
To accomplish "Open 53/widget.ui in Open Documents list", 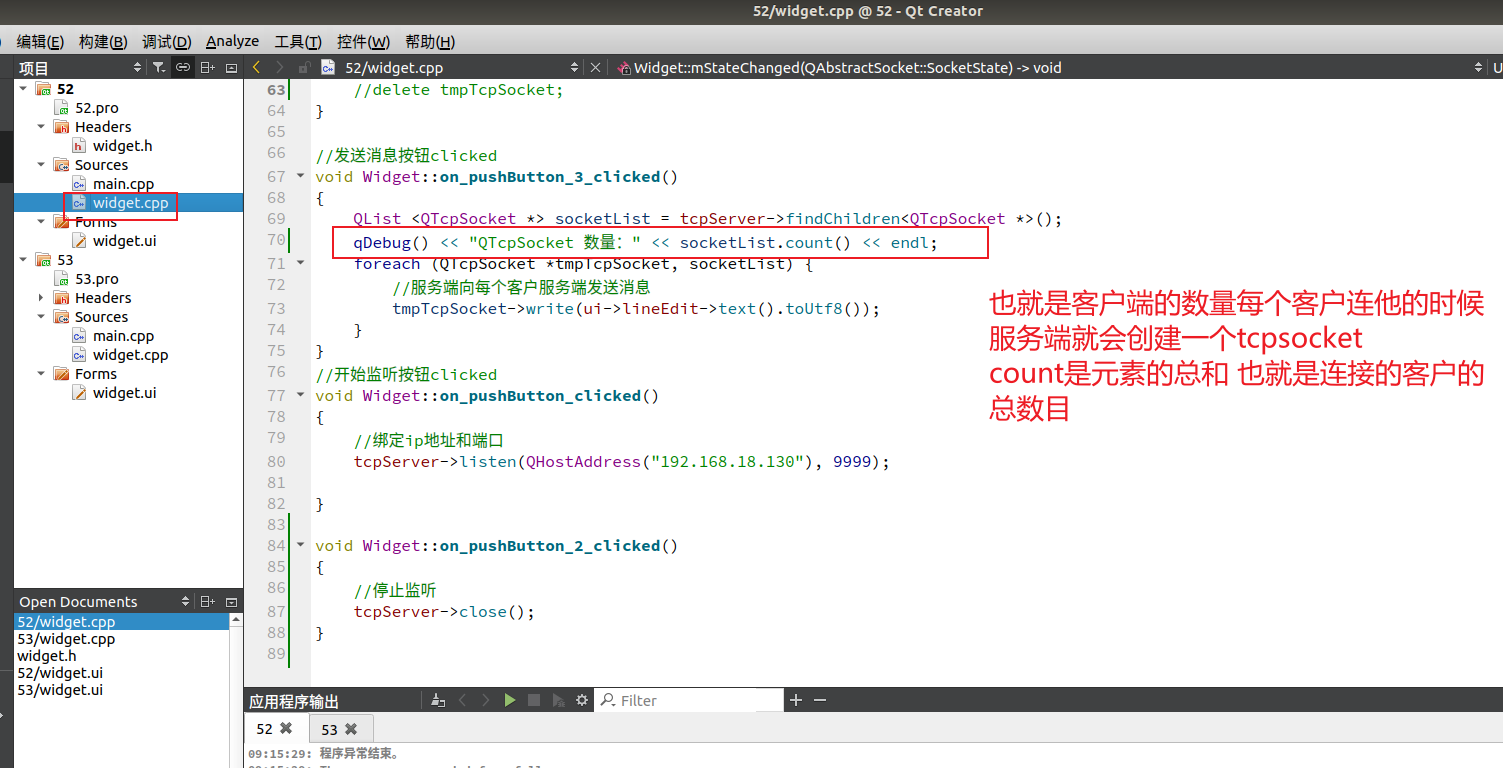I will tap(60, 690).
